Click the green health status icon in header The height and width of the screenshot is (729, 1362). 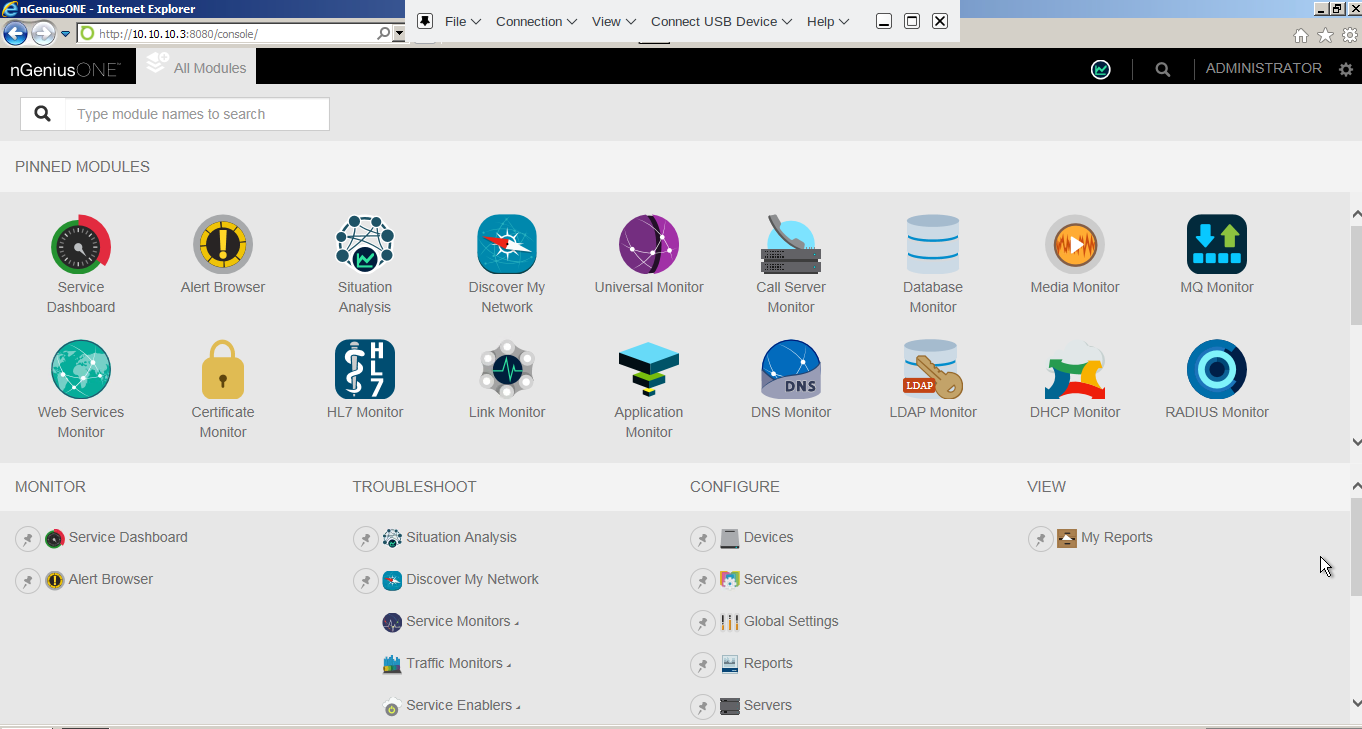1101,69
